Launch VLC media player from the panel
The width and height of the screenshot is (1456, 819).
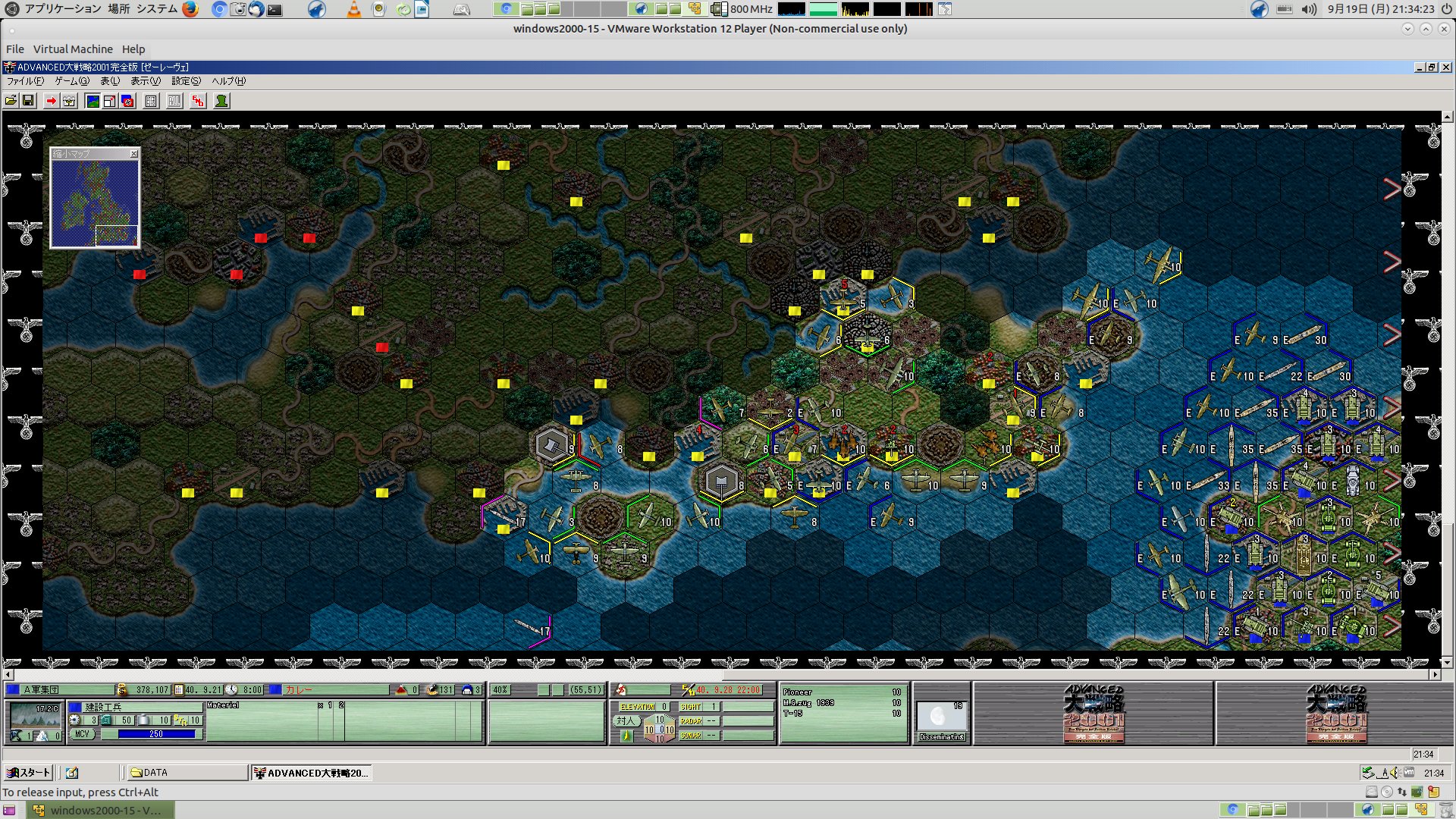(353, 9)
